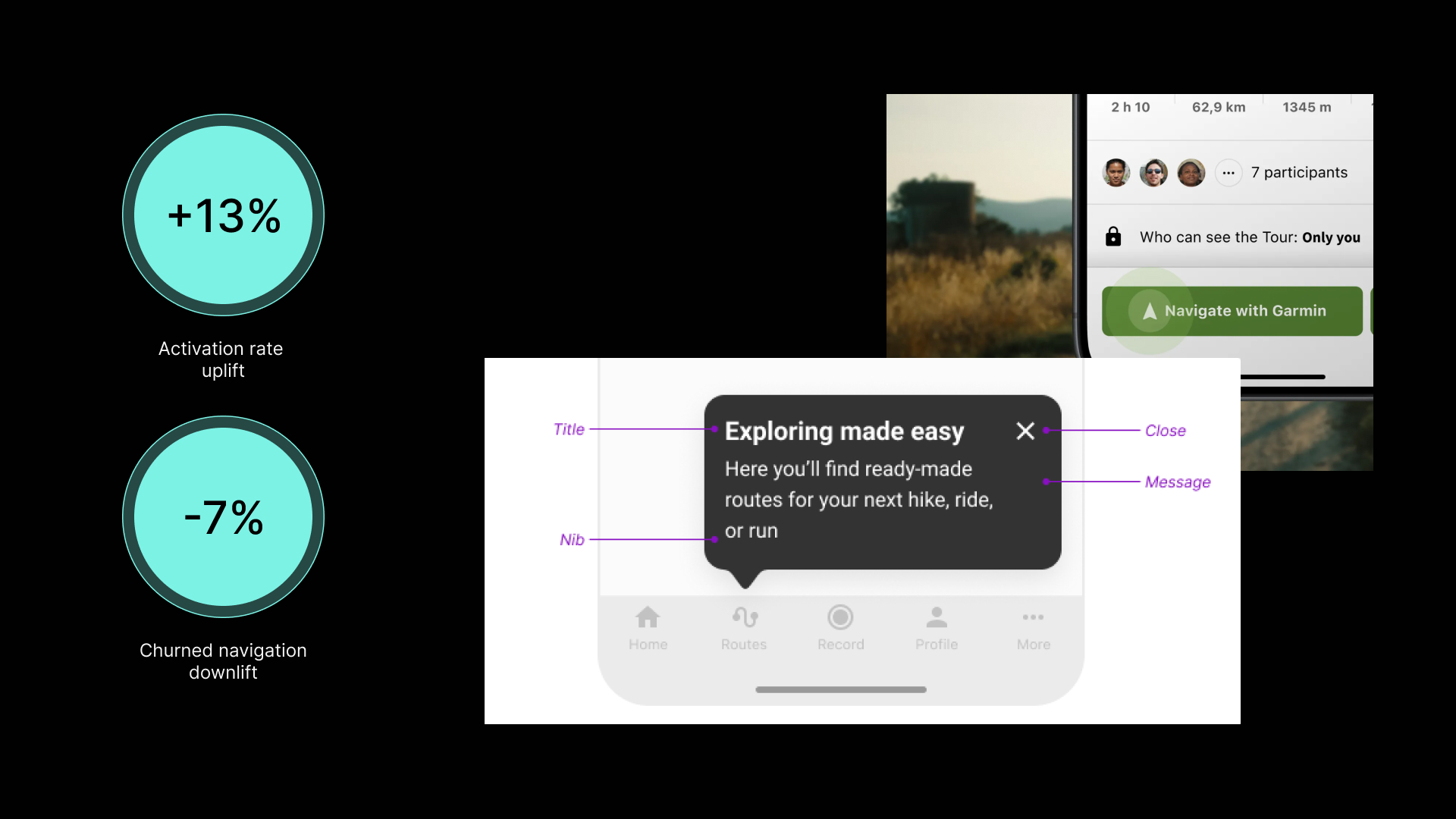The width and height of the screenshot is (1456, 819).
Task: Open the Home tab icon
Action: [648, 617]
